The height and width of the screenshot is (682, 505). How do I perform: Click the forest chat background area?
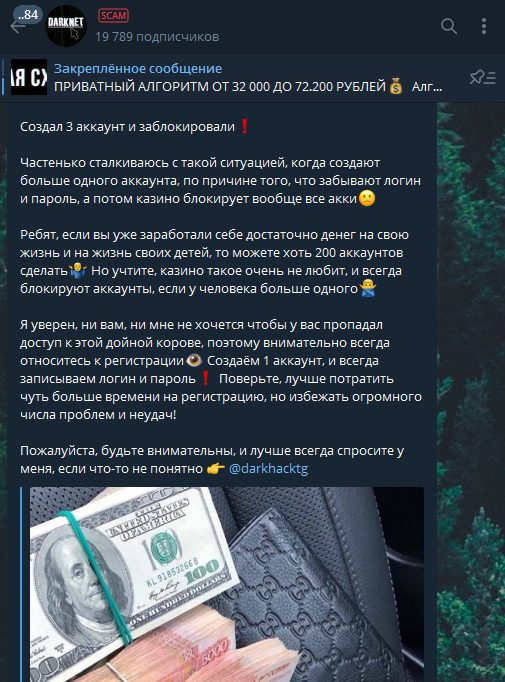click(x=471, y=391)
